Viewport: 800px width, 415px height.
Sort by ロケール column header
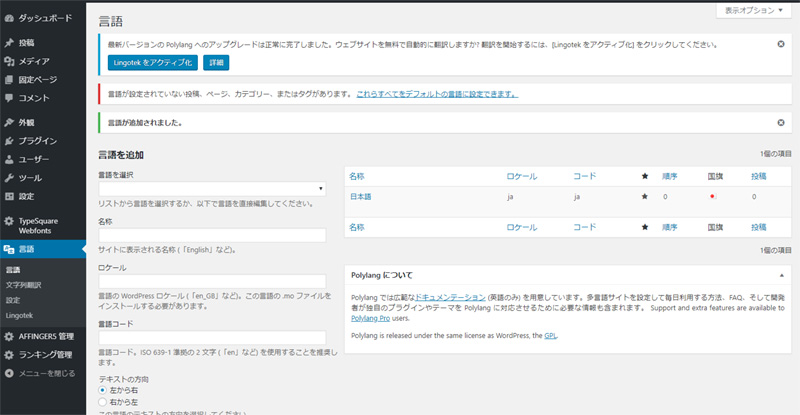coord(521,176)
